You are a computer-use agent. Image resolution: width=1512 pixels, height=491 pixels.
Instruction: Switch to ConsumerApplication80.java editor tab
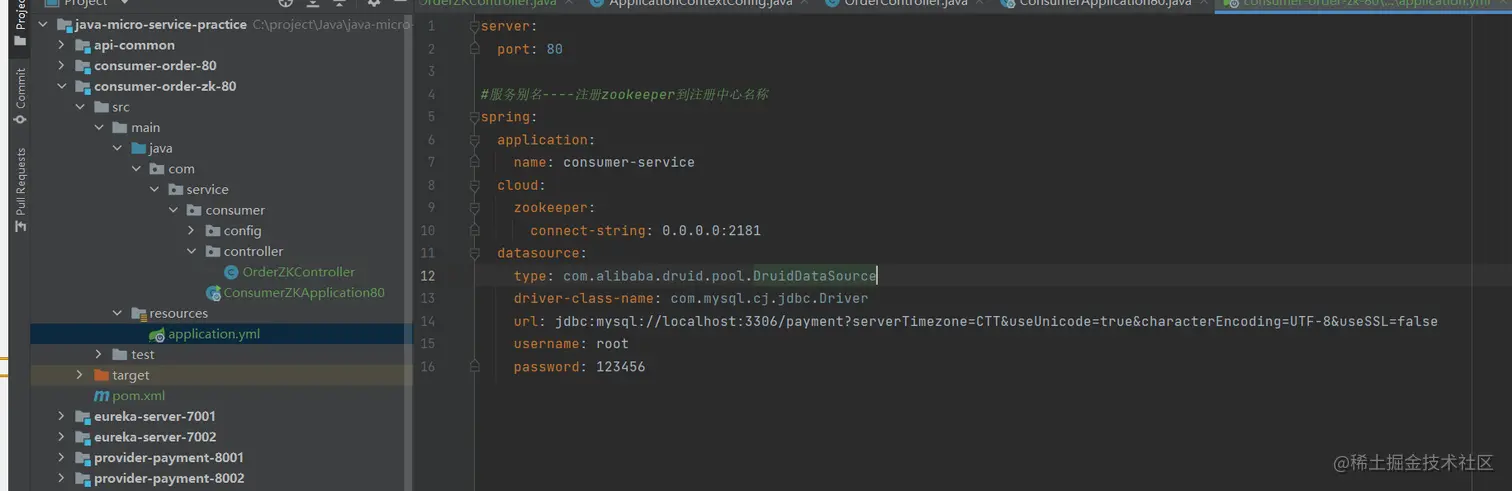1103,3
